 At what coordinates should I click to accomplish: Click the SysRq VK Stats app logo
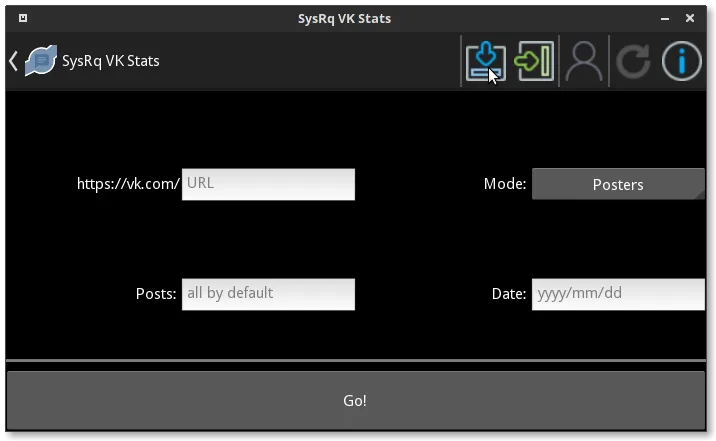41,60
